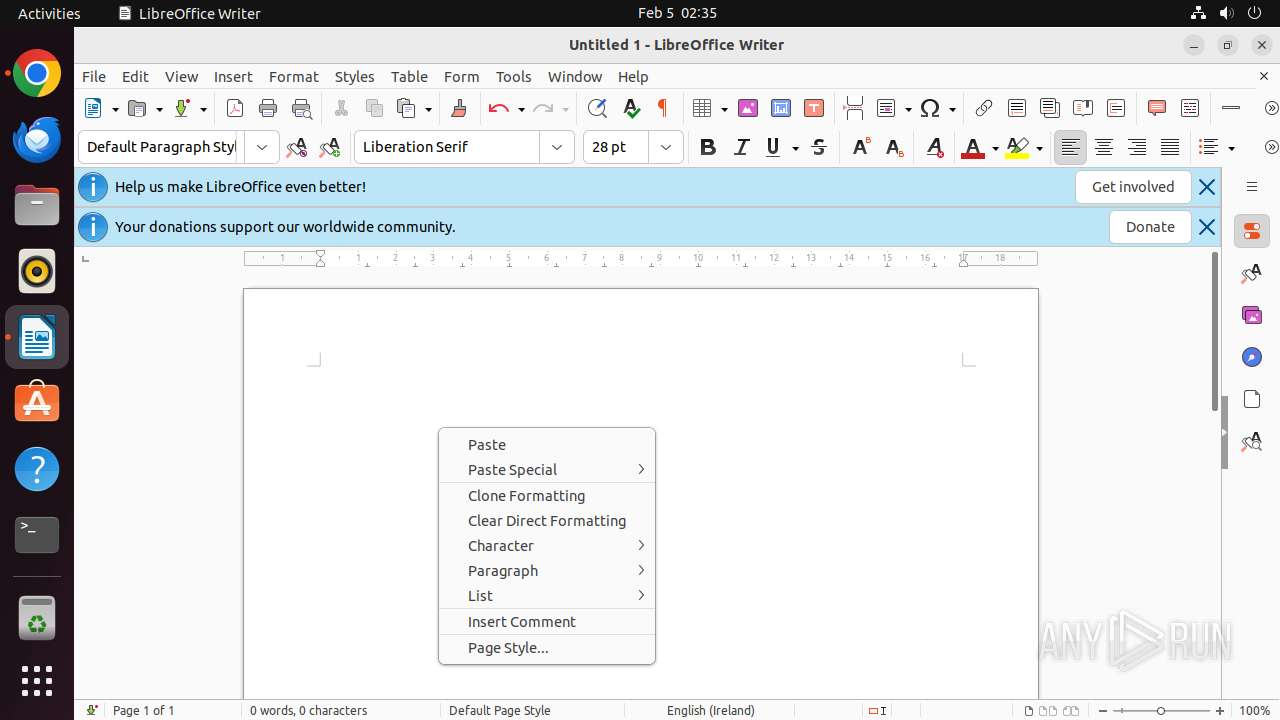Open the Tools menu
1280x720 pixels.
pyautogui.click(x=513, y=76)
